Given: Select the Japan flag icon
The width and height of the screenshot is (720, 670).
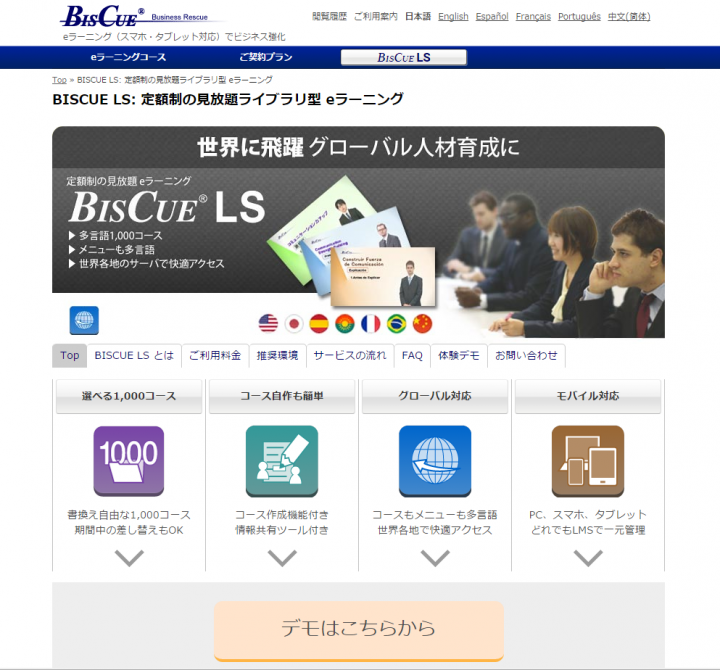Looking at the screenshot, I should [294, 323].
